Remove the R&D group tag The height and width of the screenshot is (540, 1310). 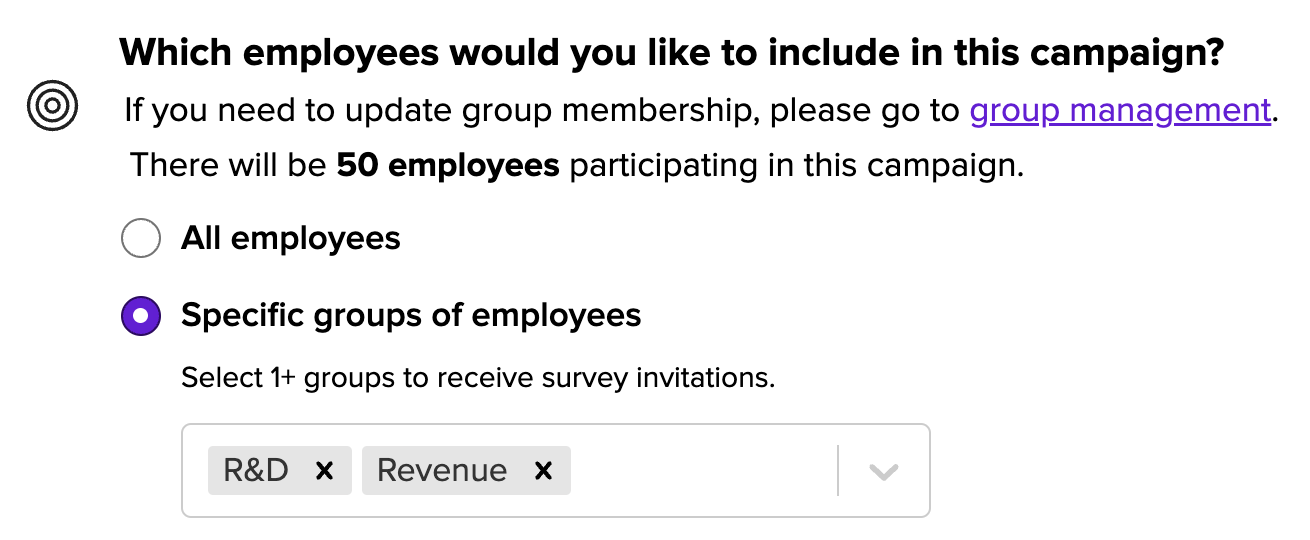point(324,470)
